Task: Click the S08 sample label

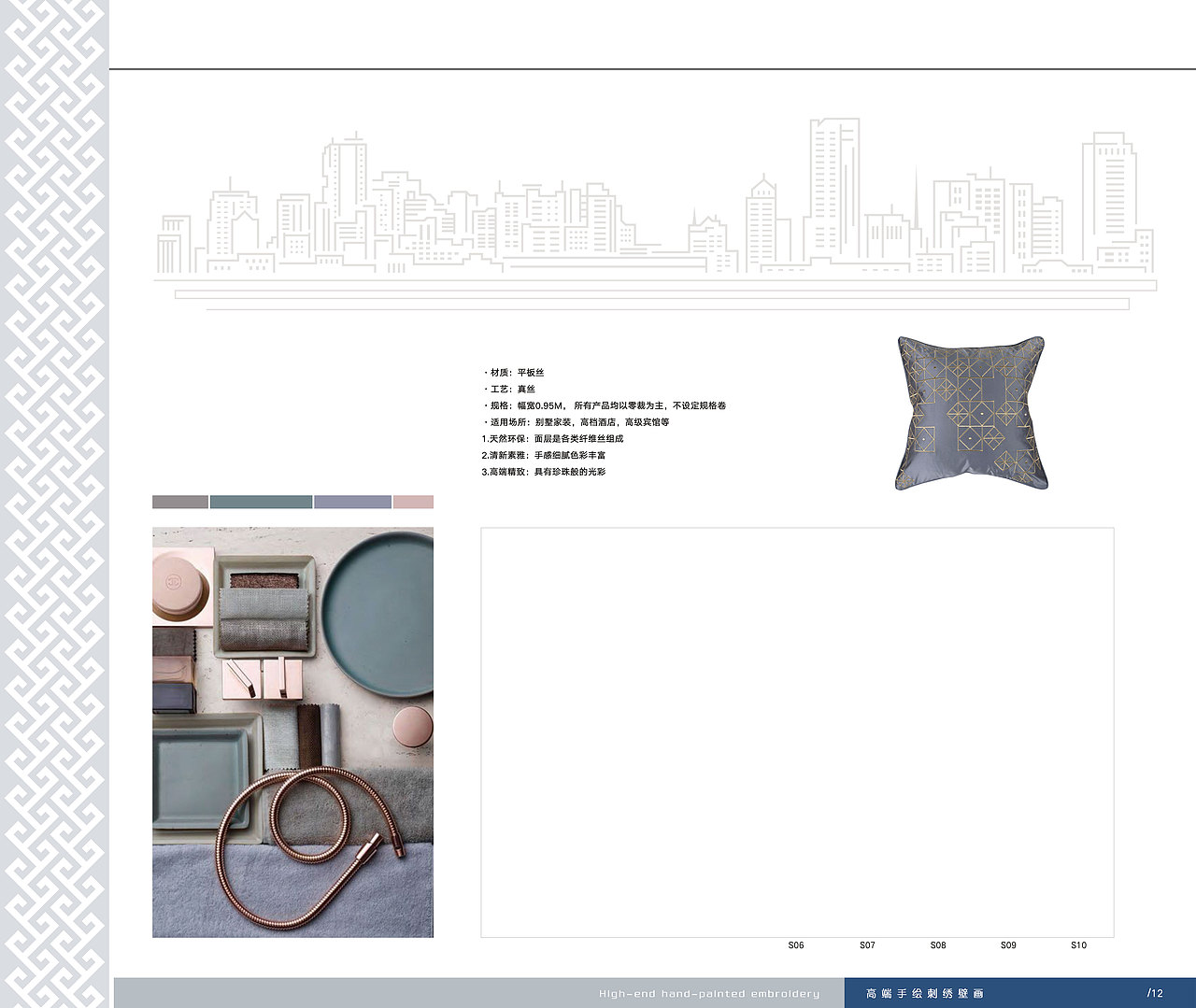Action: pos(938,945)
